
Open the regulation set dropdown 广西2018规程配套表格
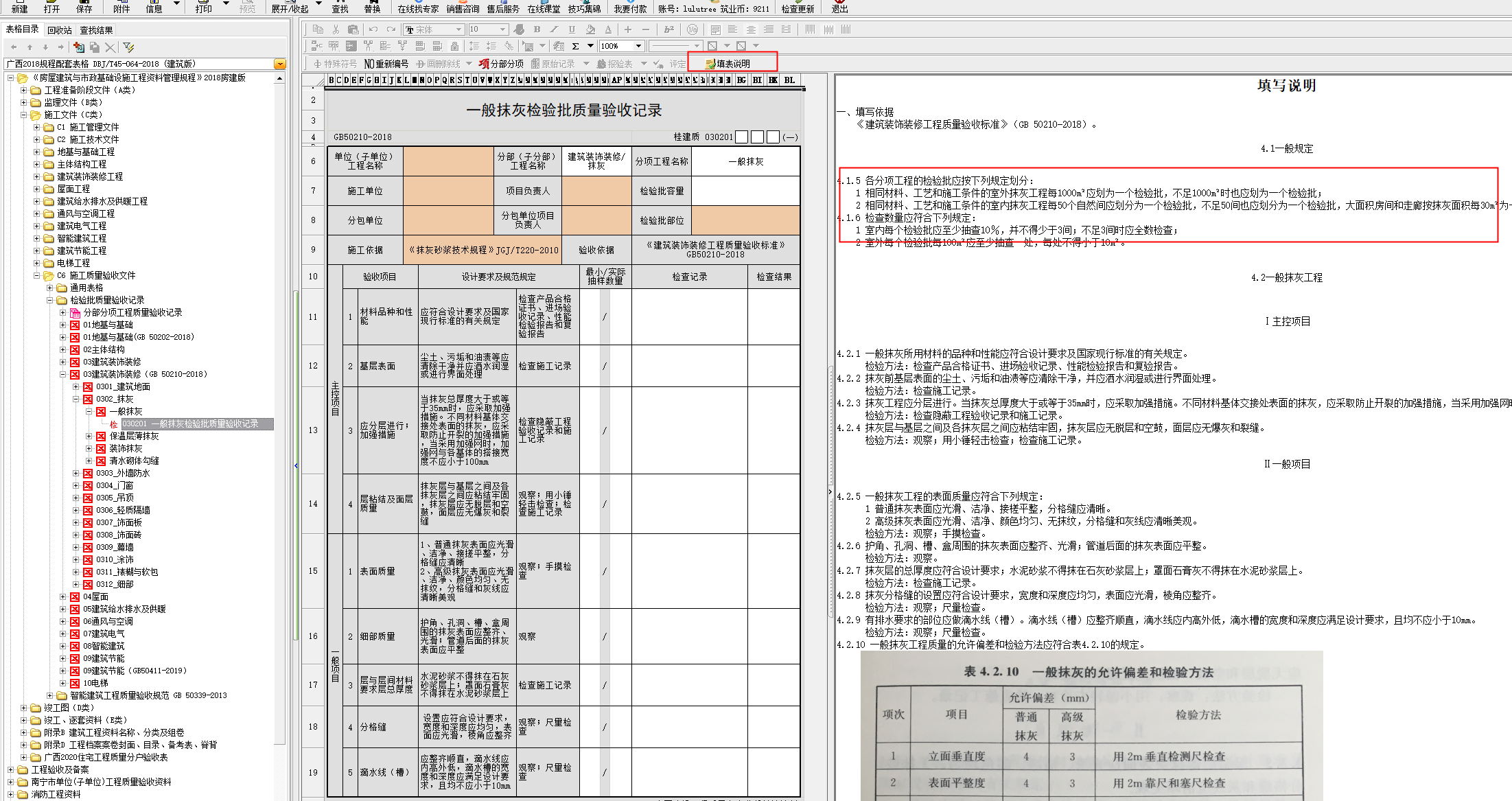pyautogui.click(x=280, y=64)
